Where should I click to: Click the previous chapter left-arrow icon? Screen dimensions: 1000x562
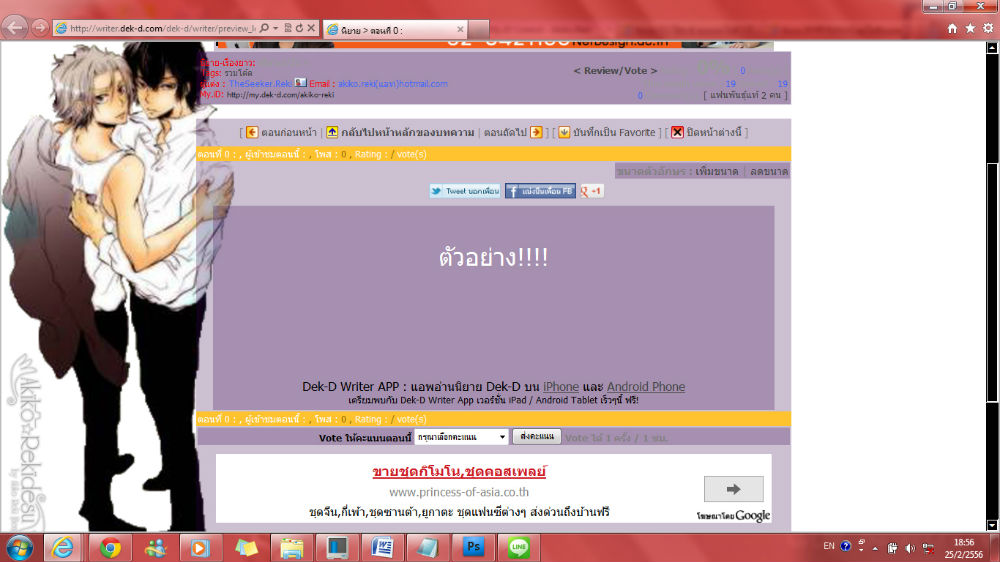pyautogui.click(x=252, y=132)
